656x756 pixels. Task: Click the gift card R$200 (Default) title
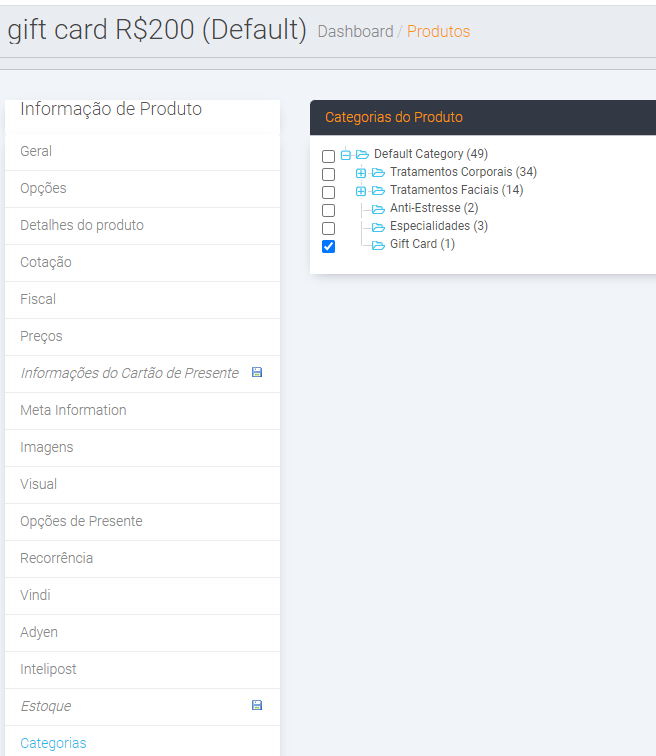pyautogui.click(x=157, y=30)
